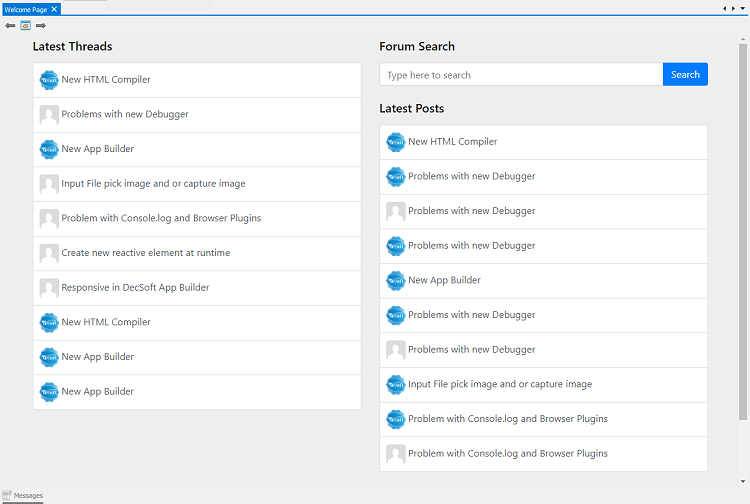This screenshot has height=504, width=750.
Task: Click the forward navigation arrow
Action: pyautogui.click(x=41, y=25)
